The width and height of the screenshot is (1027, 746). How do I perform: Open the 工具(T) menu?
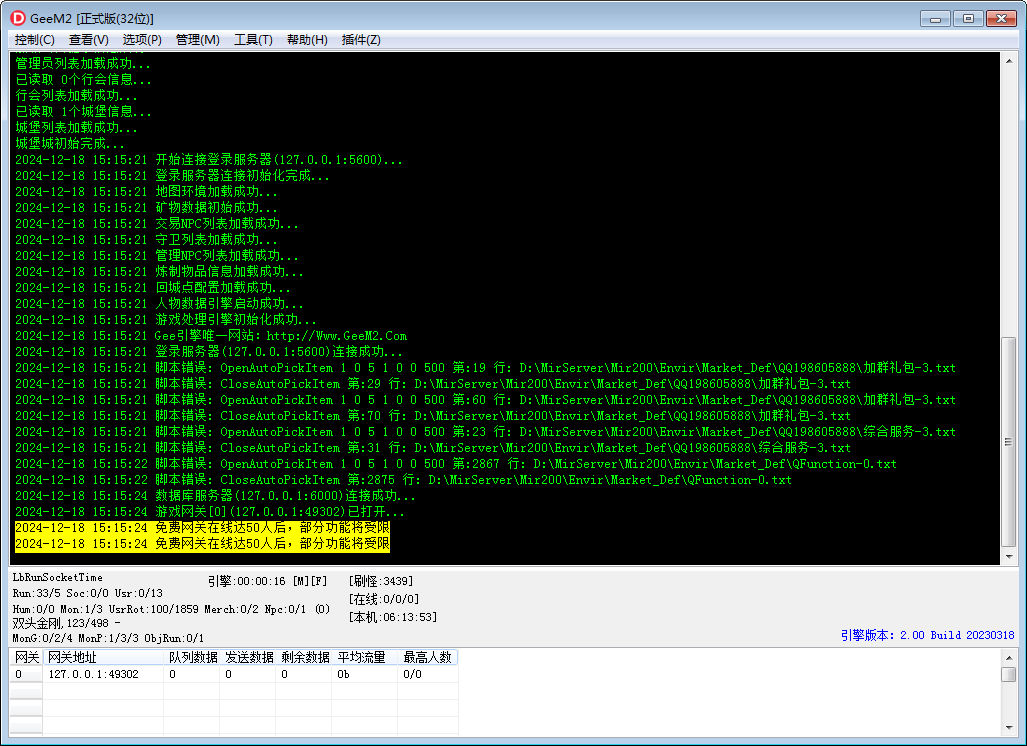click(253, 40)
